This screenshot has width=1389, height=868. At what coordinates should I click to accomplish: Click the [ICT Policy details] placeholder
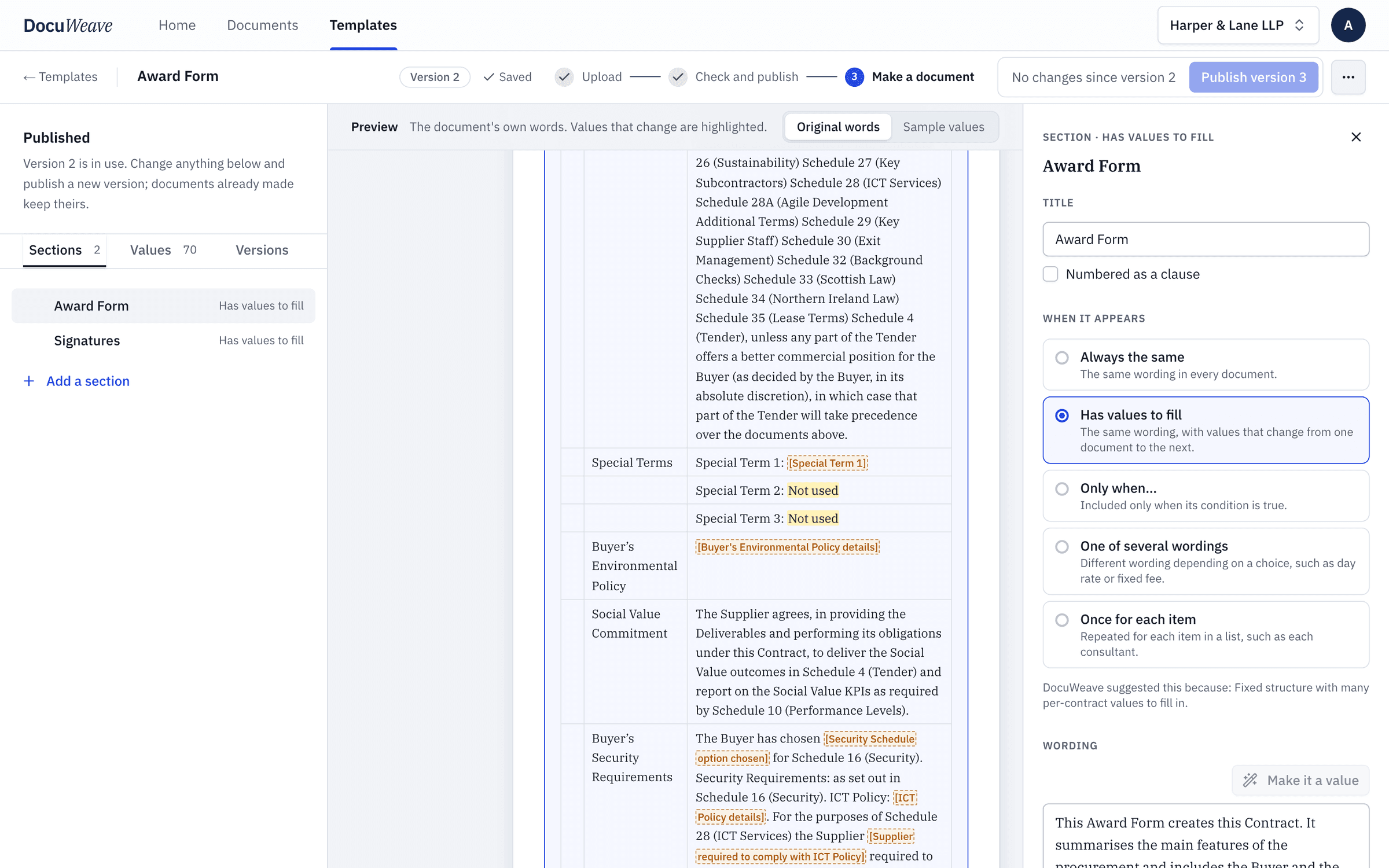coord(730,817)
